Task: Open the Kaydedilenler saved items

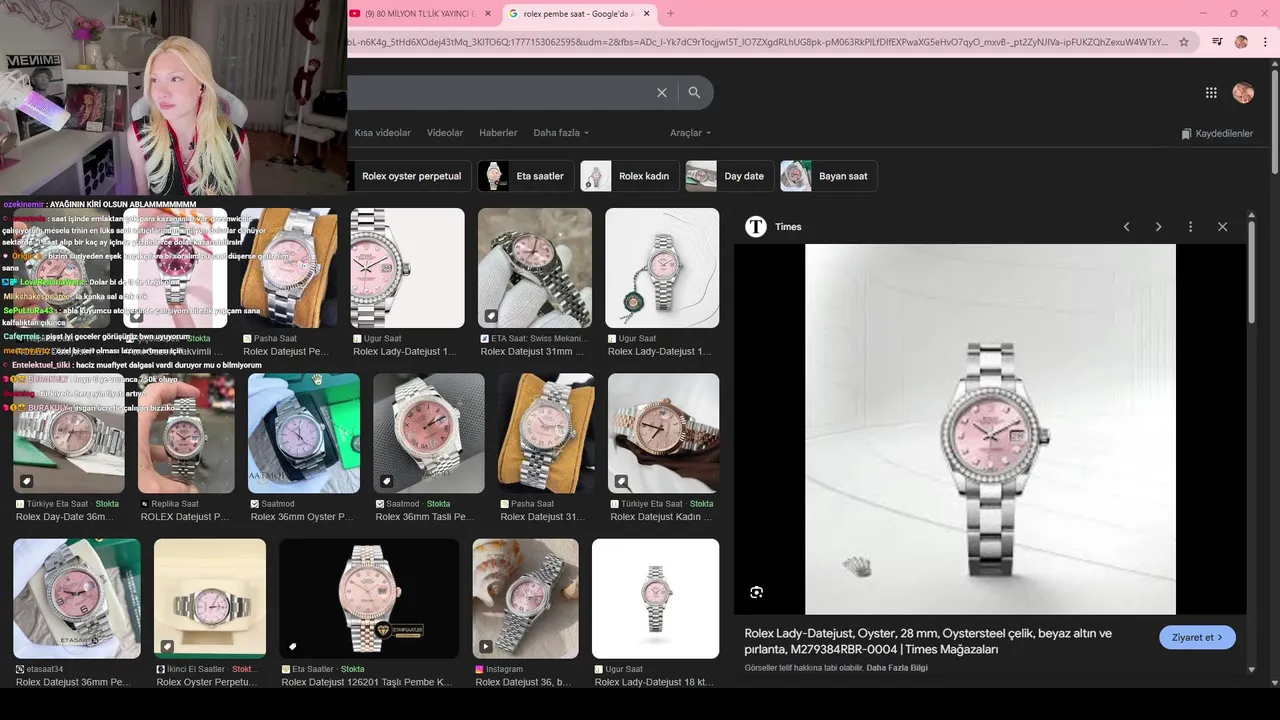Action: 1216,133
